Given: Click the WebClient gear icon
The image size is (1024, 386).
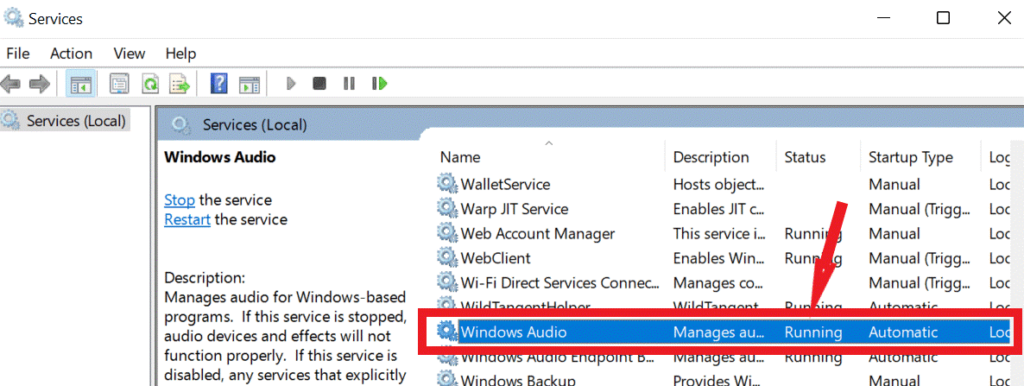Looking at the screenshot, I should pyautogui.click(x=447, y=258).
